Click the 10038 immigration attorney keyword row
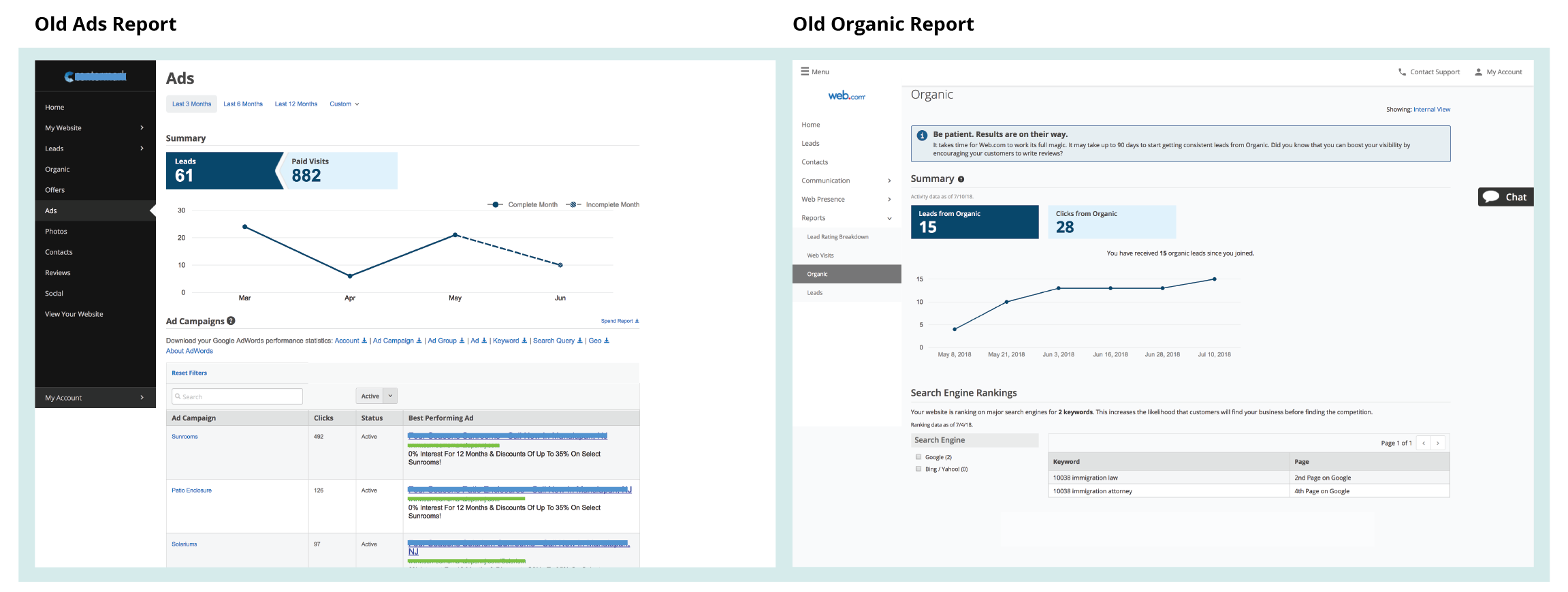 (1249, 491)
